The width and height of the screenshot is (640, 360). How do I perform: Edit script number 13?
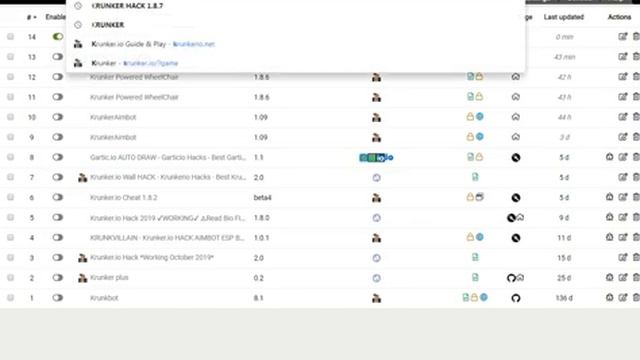click(x=622, y=57)
